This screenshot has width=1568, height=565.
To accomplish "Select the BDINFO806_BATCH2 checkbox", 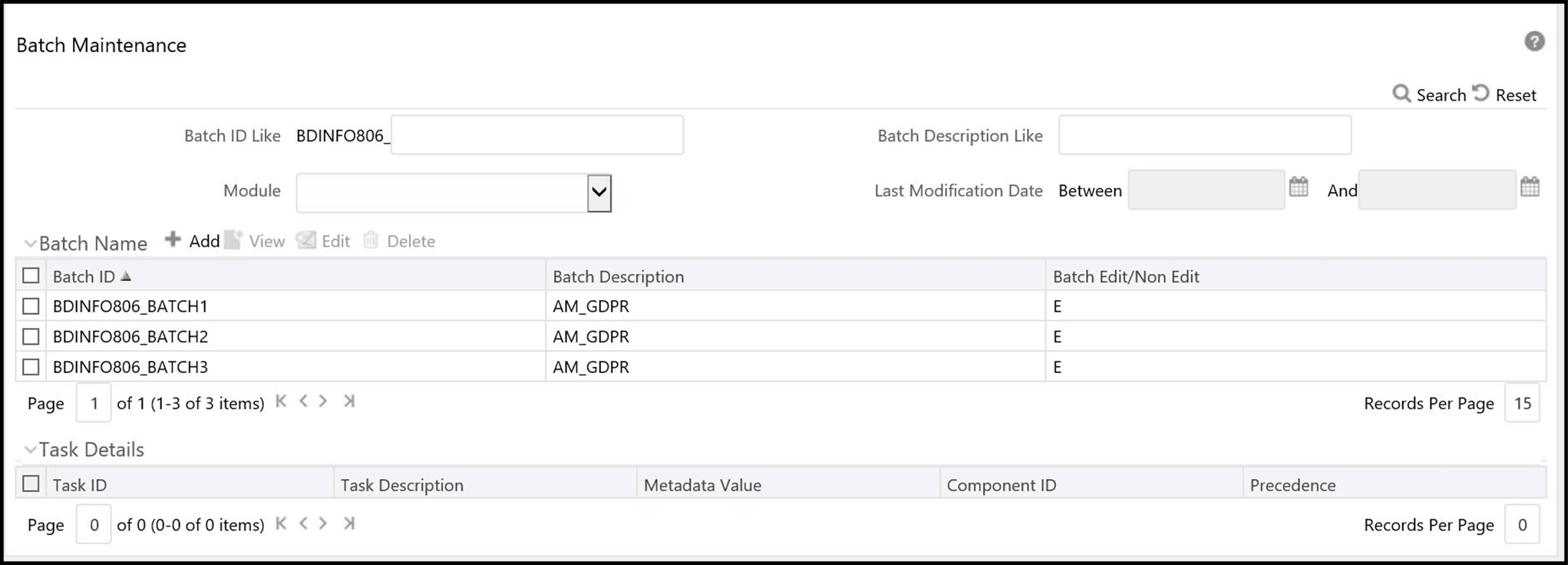I will click(31, 336).
